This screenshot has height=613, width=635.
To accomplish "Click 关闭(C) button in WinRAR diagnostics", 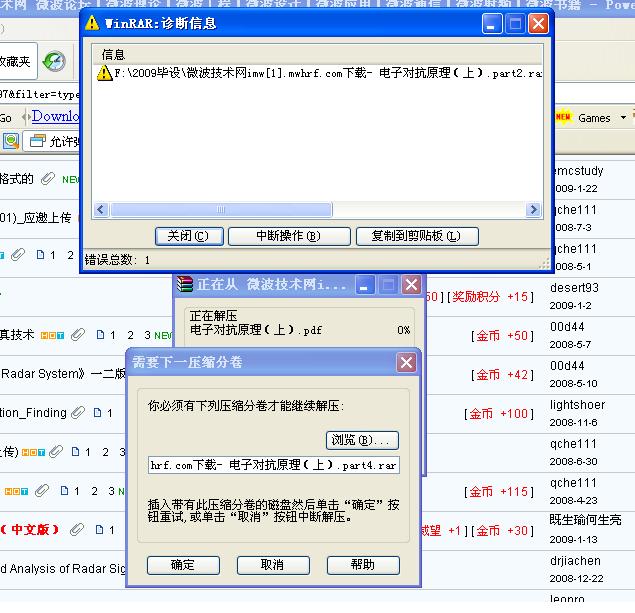I will (x=189, y=236).
